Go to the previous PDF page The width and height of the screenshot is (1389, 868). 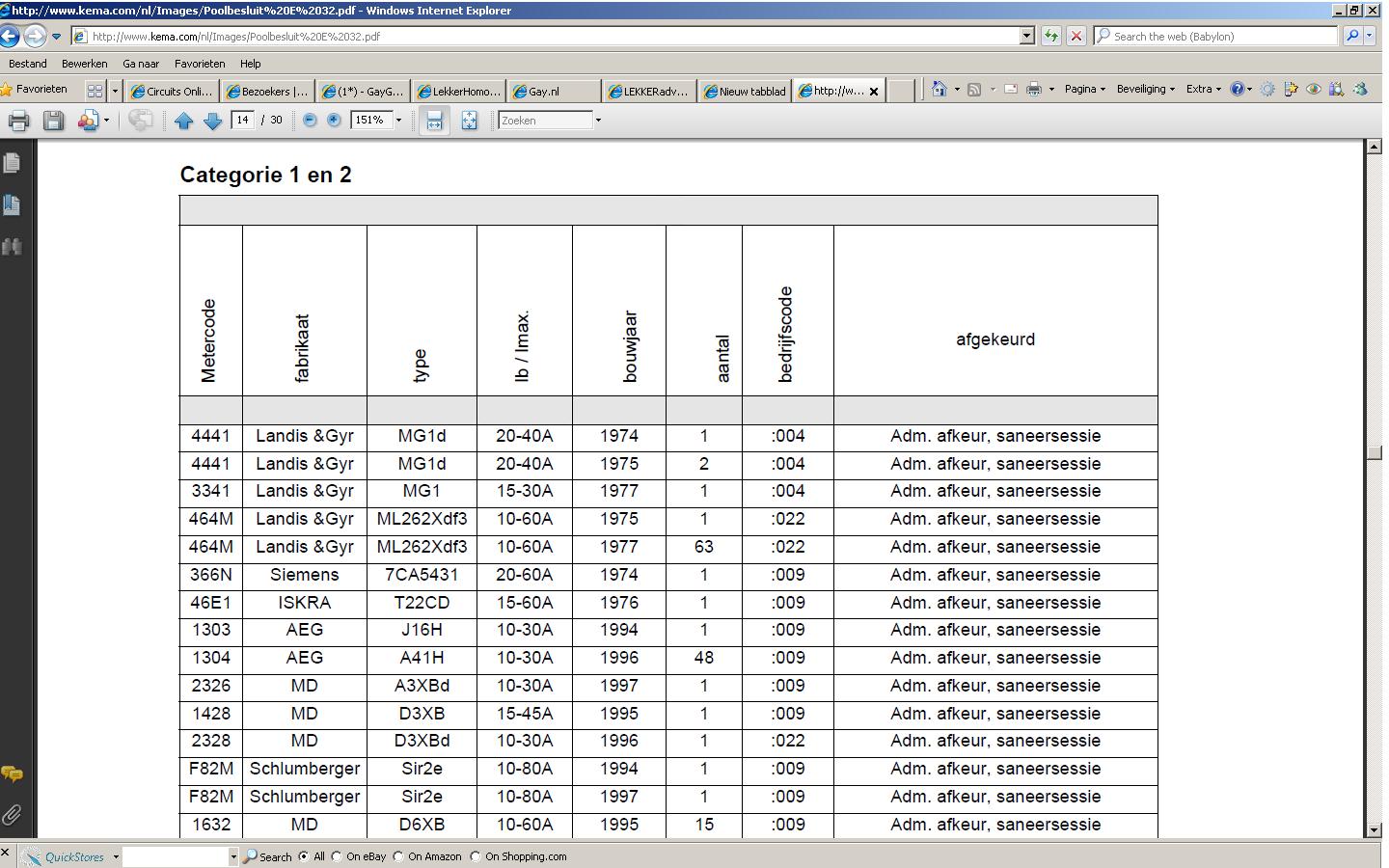tap(184, 121)
